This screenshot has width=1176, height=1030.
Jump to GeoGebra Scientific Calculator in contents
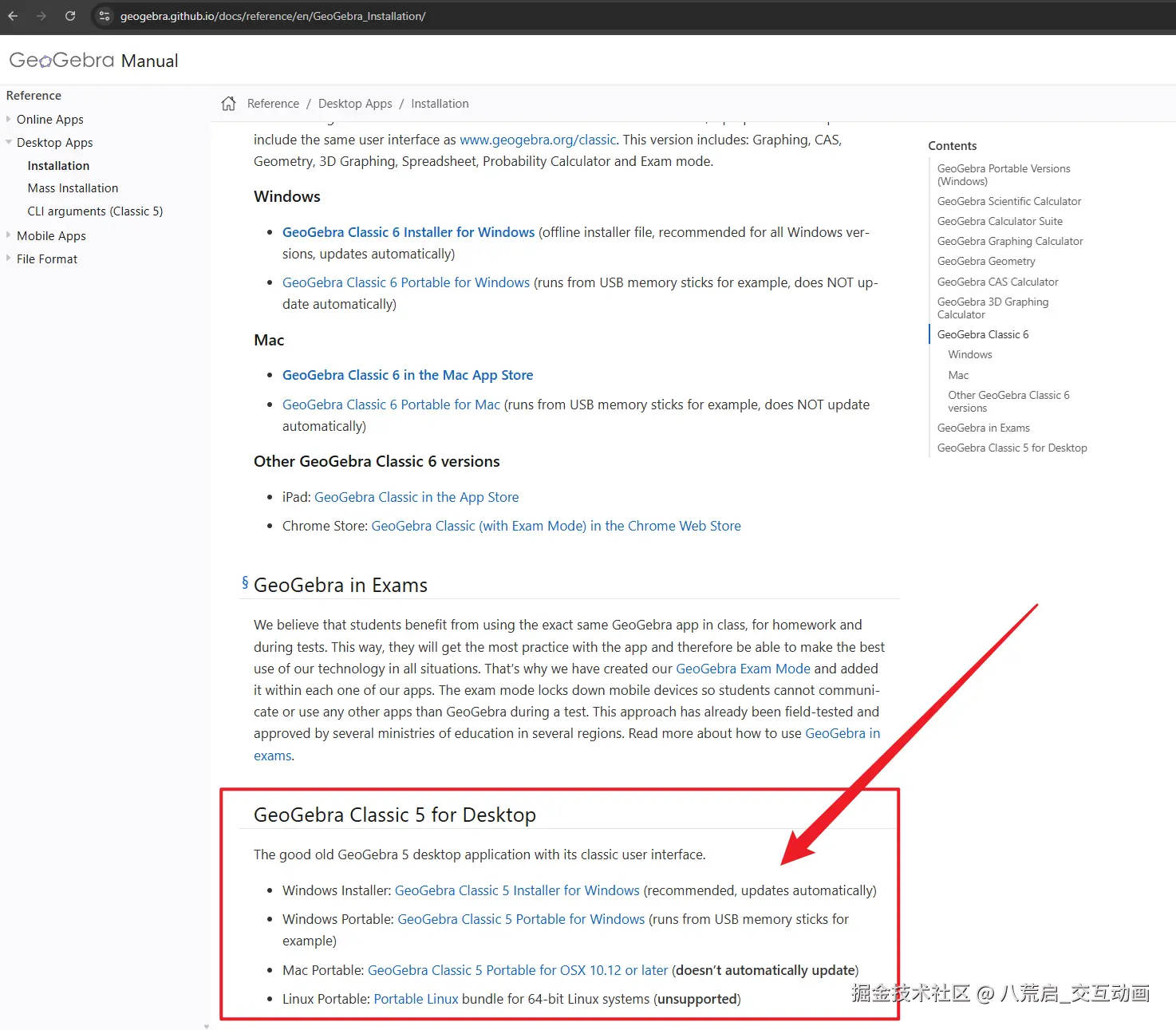[x=1009, y=201]
